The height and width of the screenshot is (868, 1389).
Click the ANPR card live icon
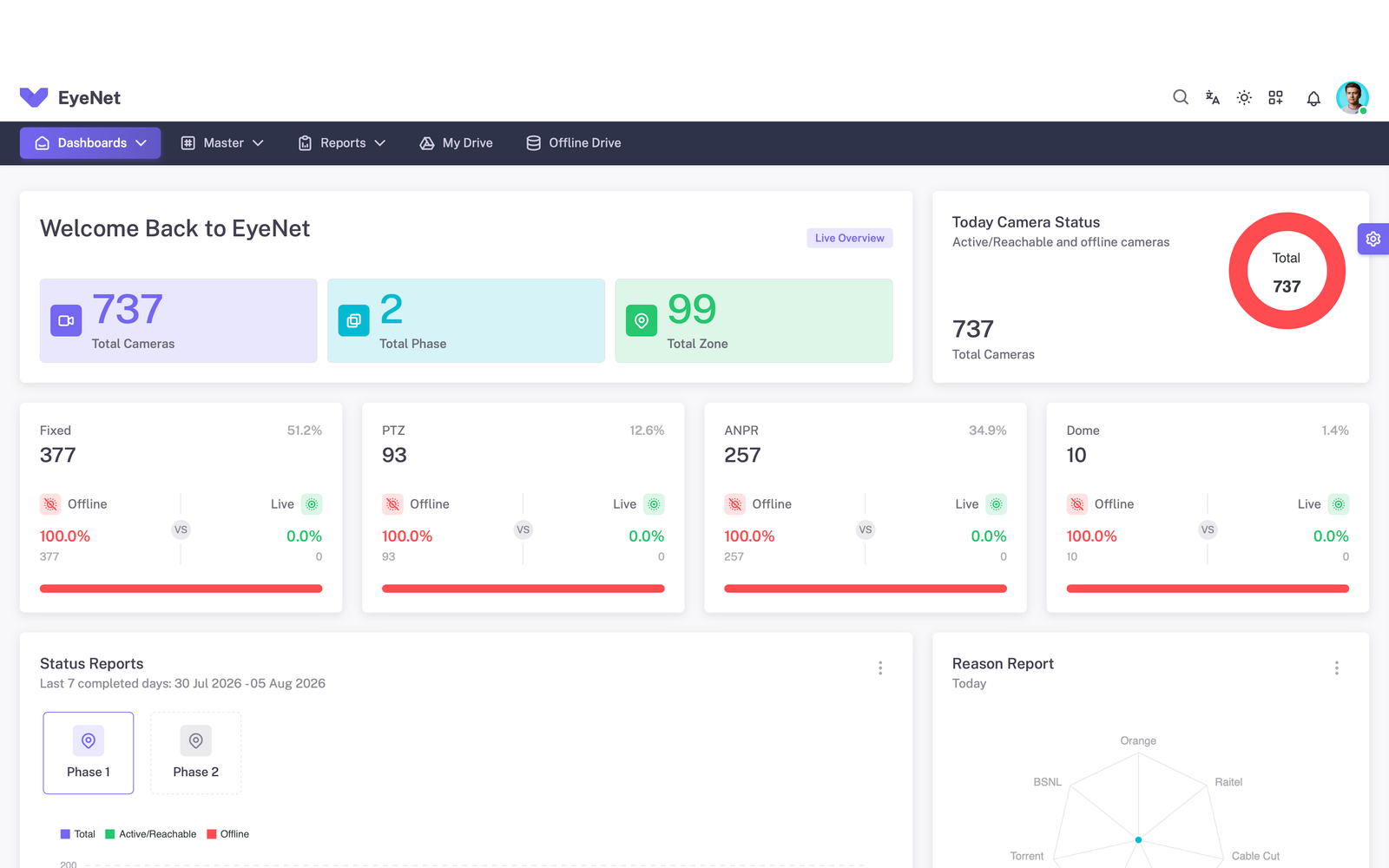(x=997, y=504)
